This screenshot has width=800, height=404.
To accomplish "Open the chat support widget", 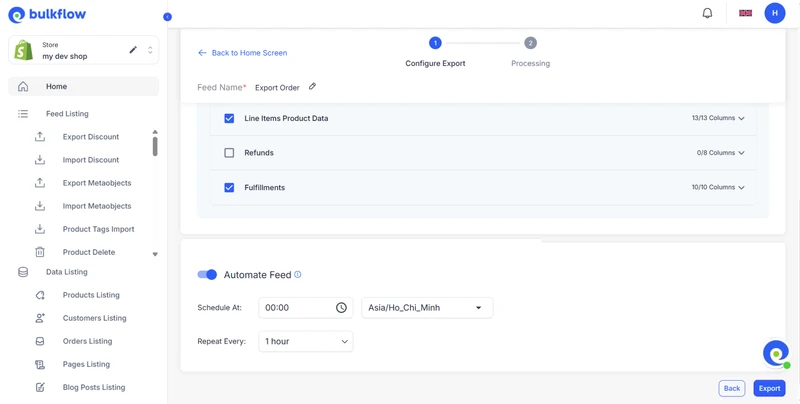I will click(x=777, y=354).
